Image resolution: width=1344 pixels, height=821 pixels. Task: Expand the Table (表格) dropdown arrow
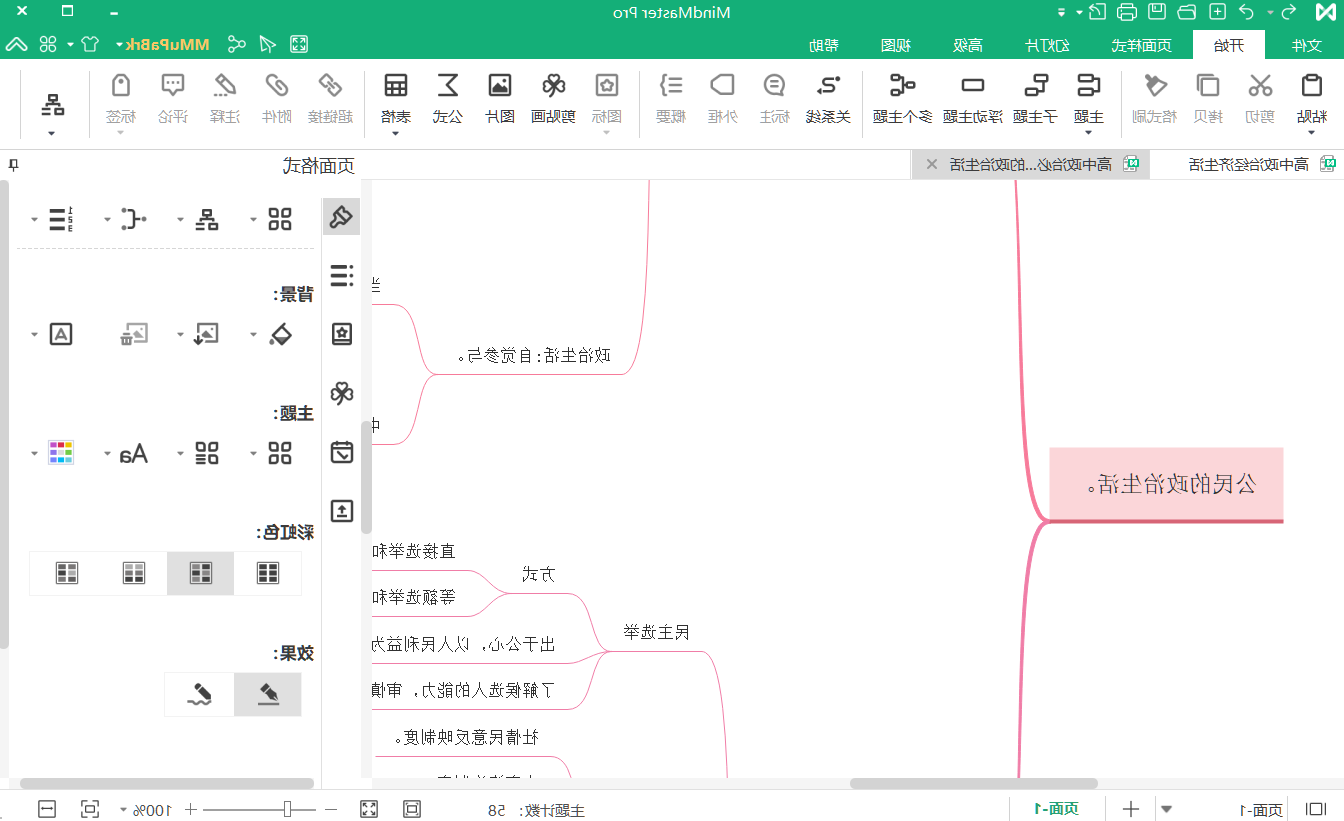[x=395, y=133]
